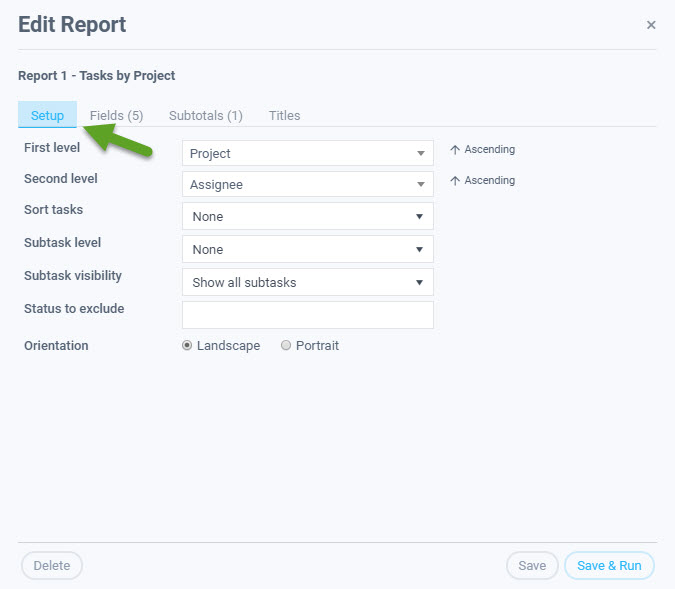Switch to the Fields (5) tab
The height and width of the screenshot is (589, 675).
[116, 115]
